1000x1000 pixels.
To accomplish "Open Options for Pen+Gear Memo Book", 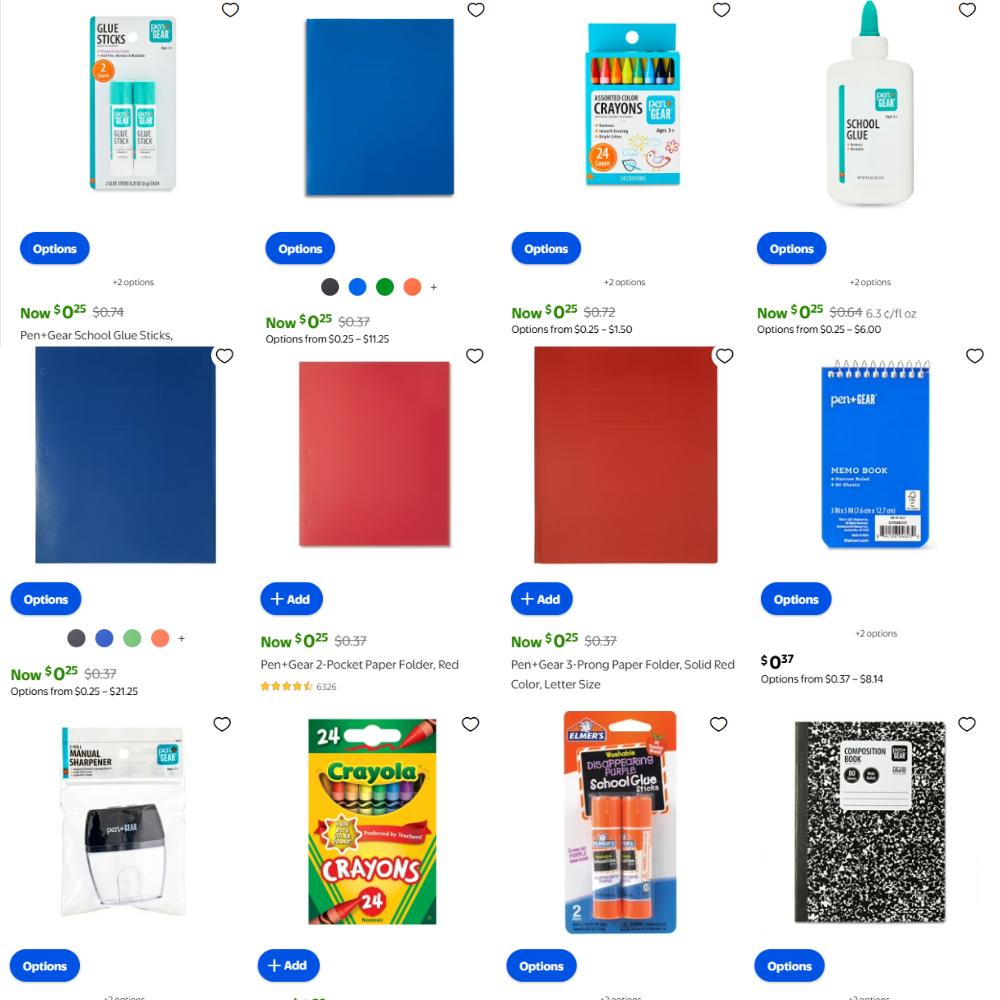I will tap(796, 599).
